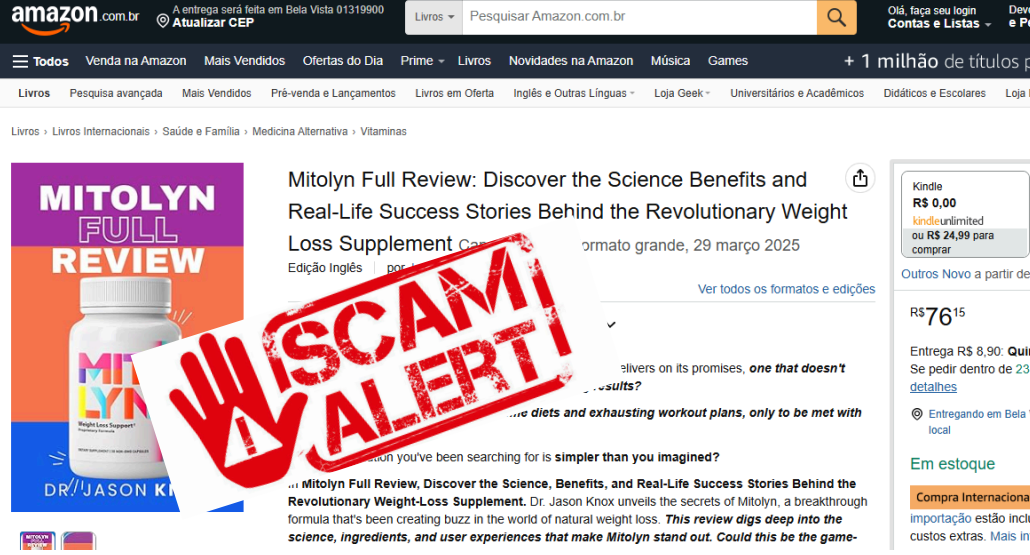Viewport: 1030px width, 555px height.
Task: Open the Todos hamburger menu
Action: click(x=40, y=61)
